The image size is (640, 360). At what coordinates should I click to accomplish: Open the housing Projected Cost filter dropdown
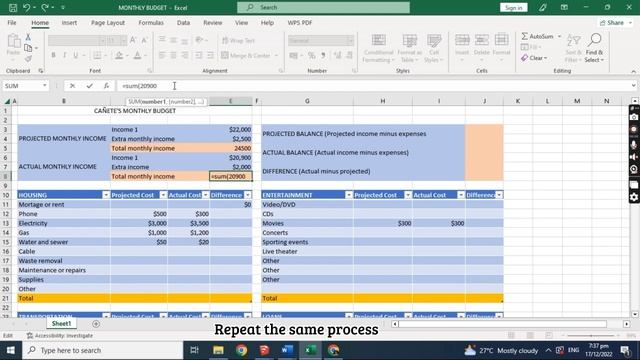pyautogui.click(x=163, y=195)
